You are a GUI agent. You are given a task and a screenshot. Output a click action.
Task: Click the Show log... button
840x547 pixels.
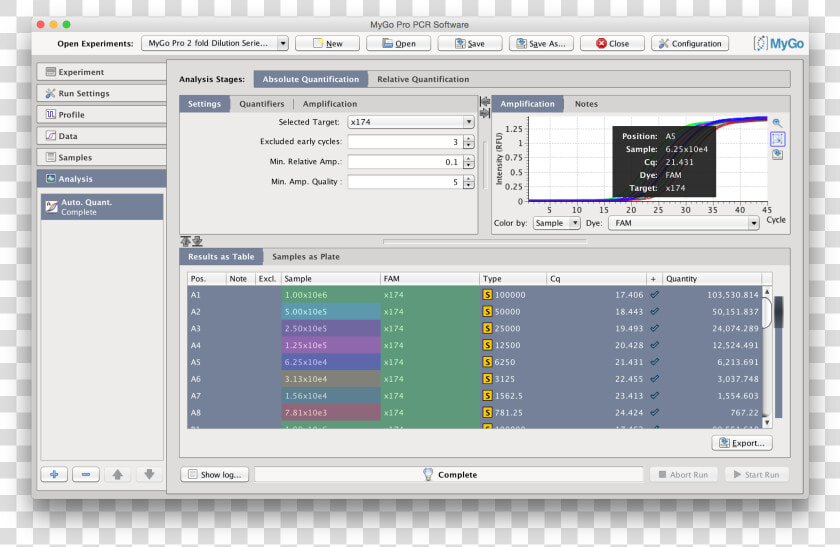coord(214,475)
